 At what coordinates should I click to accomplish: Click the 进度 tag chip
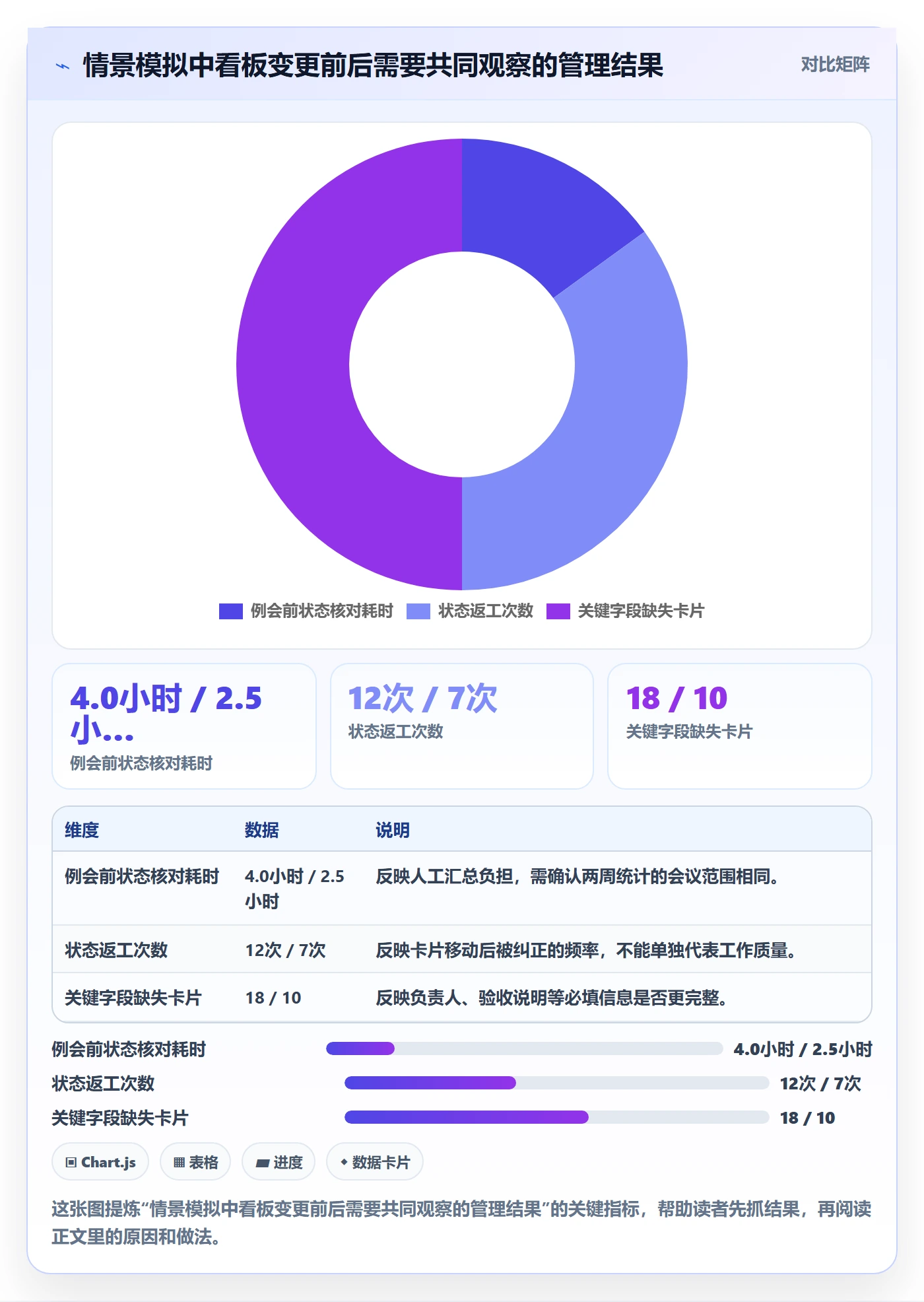pyautogui.click(x=279, y=1162)
